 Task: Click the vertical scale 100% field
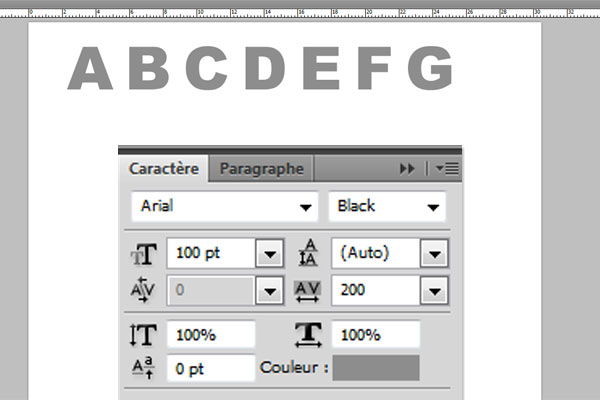[x=211, y=335]
